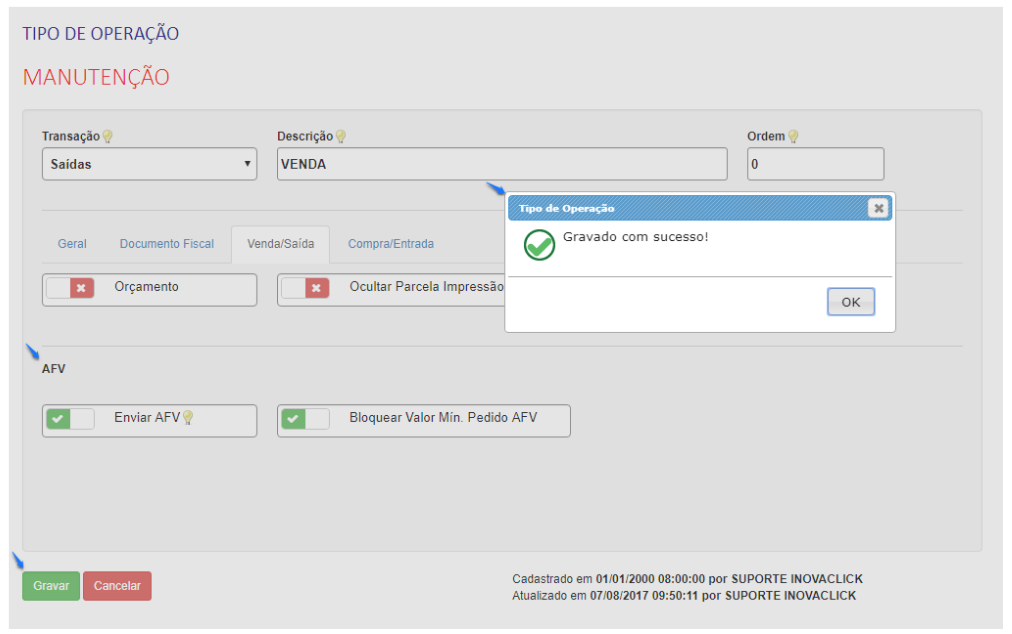This screenshot has width=1012, height=634.
Task: Toggle Ocultar Parcela Impressão switch
Action: pyautogui.click(x=306, y=288)
